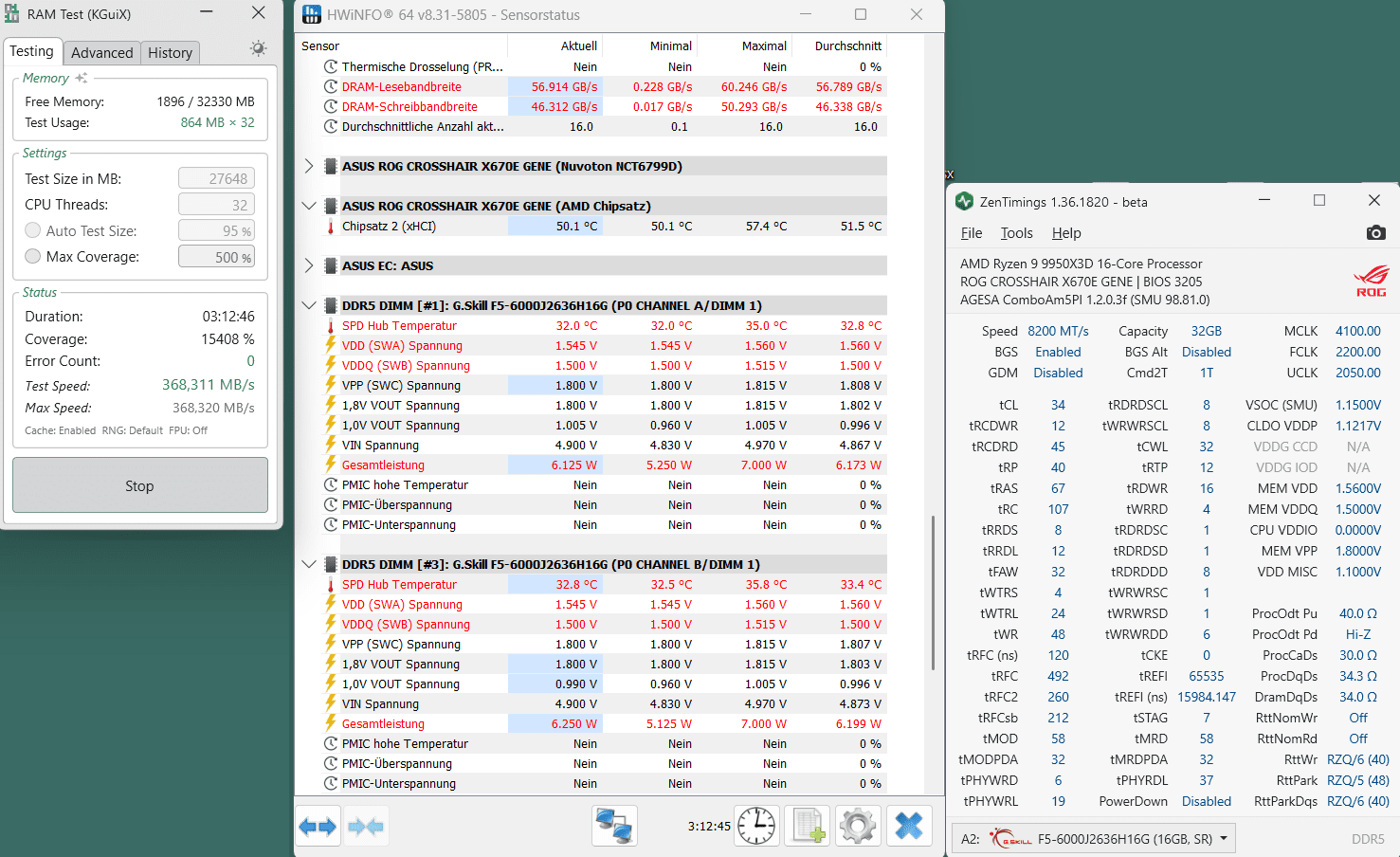
Task: Open HWiNFO network remote monitoring icon
Action: point(614,826)
